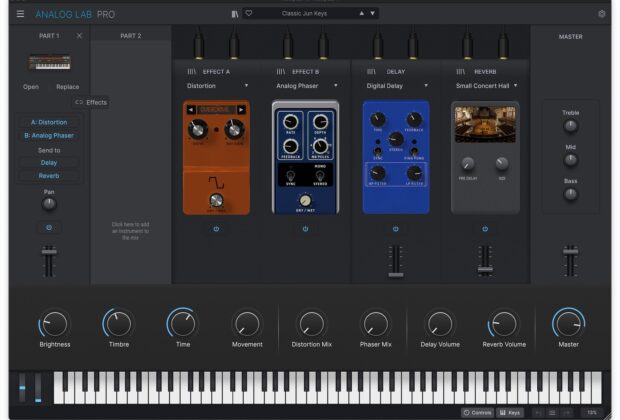Toggle the Controls button in status bar
The image size is (620, 420).
pos(477,412)
